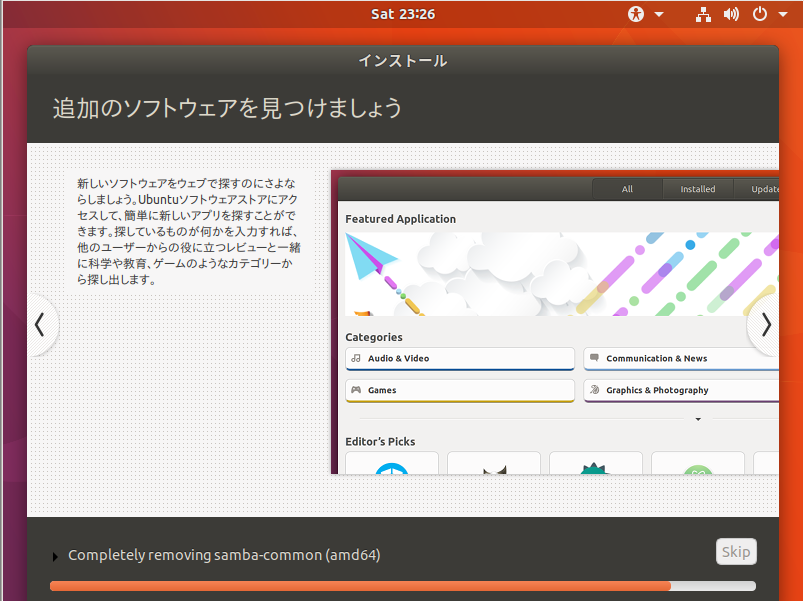804x601 pixels.
Task: Open the Editor's Pick card with the dark cat icon
Action: [x=494, y=463]
